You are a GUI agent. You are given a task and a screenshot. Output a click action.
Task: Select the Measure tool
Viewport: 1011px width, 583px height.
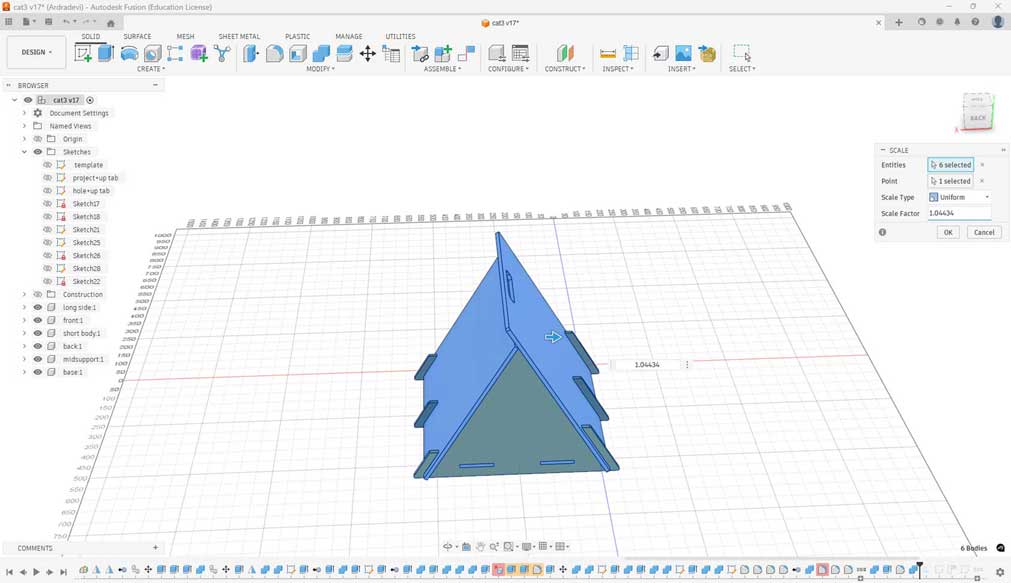click(607, 53)
